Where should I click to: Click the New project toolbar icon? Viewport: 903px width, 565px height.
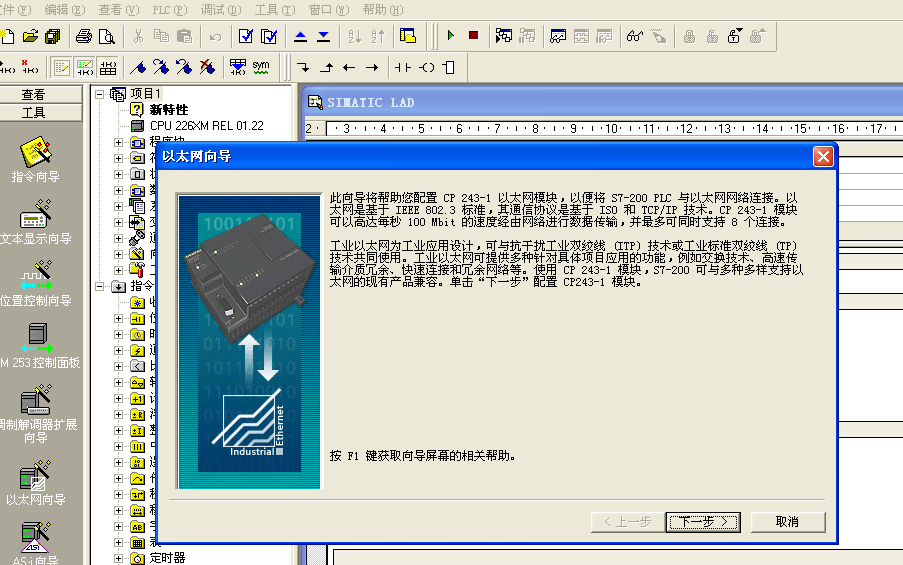tap(7, 37)
